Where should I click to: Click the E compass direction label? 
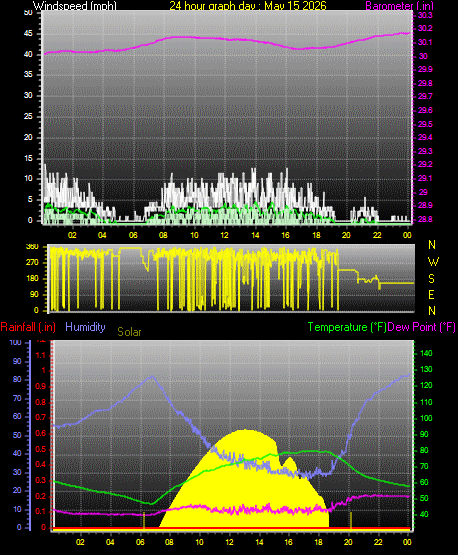point(431,294)
